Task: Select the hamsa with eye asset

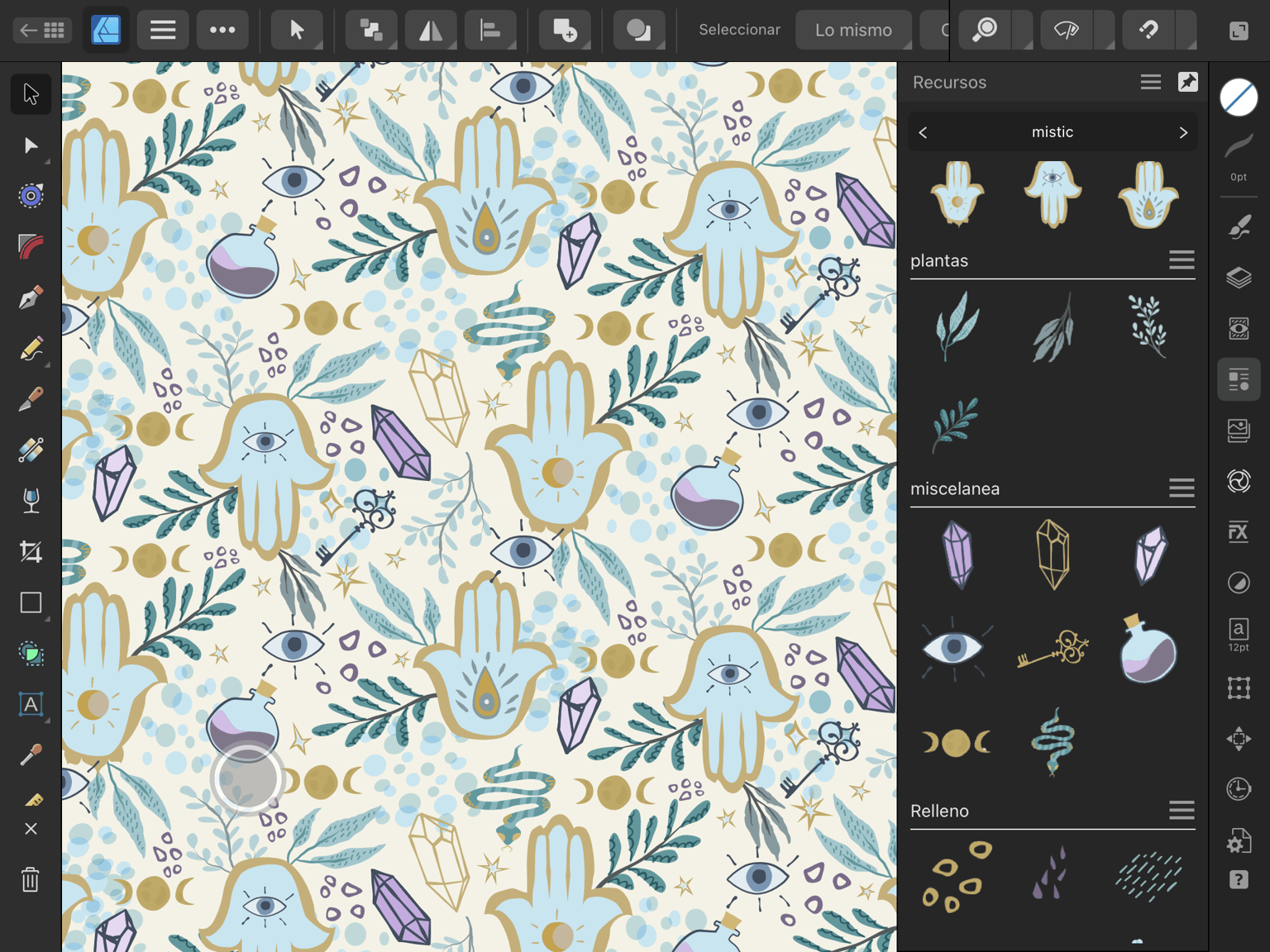Action: coord(1053,194)
